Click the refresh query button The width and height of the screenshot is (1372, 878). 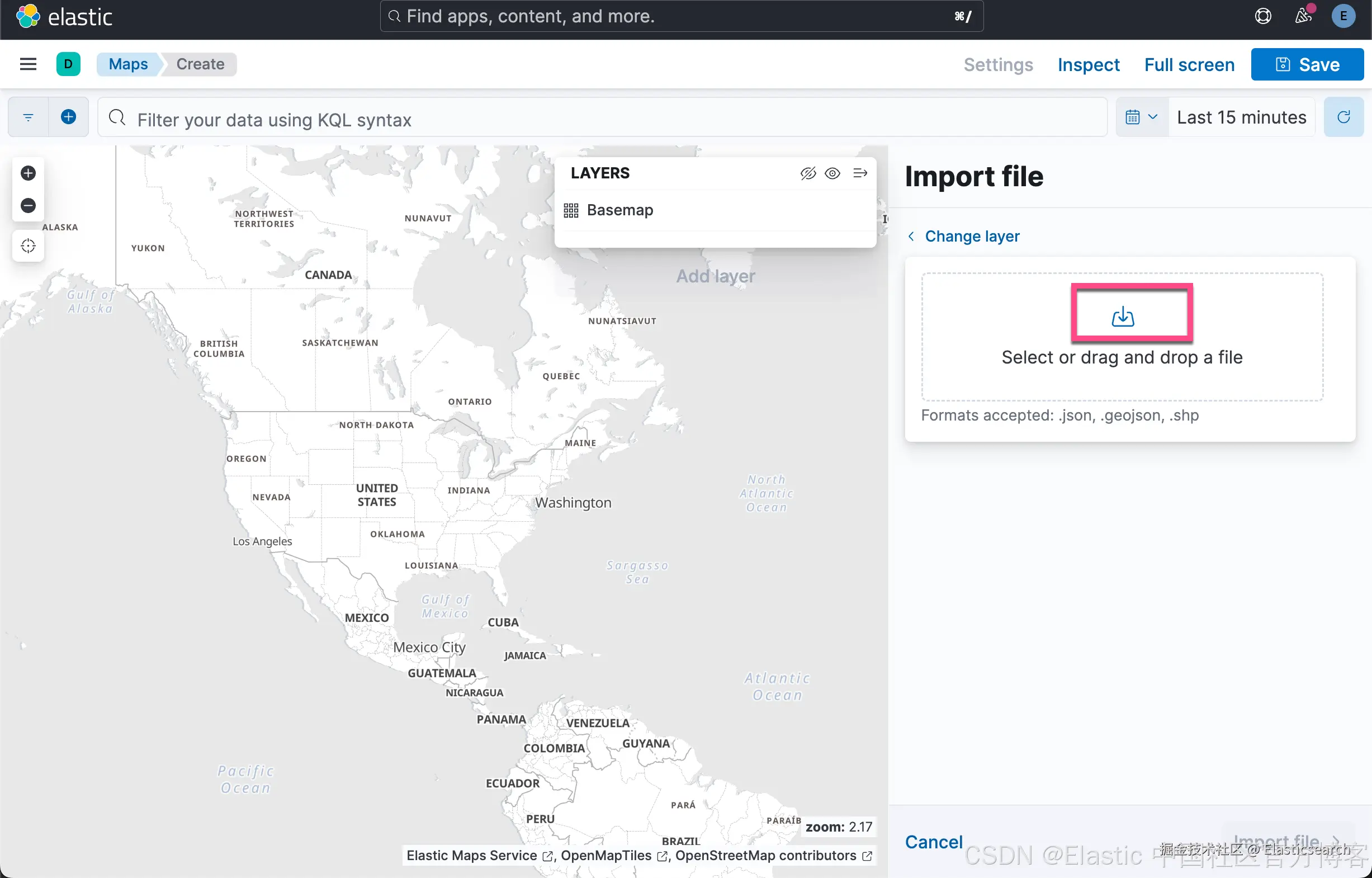pos(1343,117)
